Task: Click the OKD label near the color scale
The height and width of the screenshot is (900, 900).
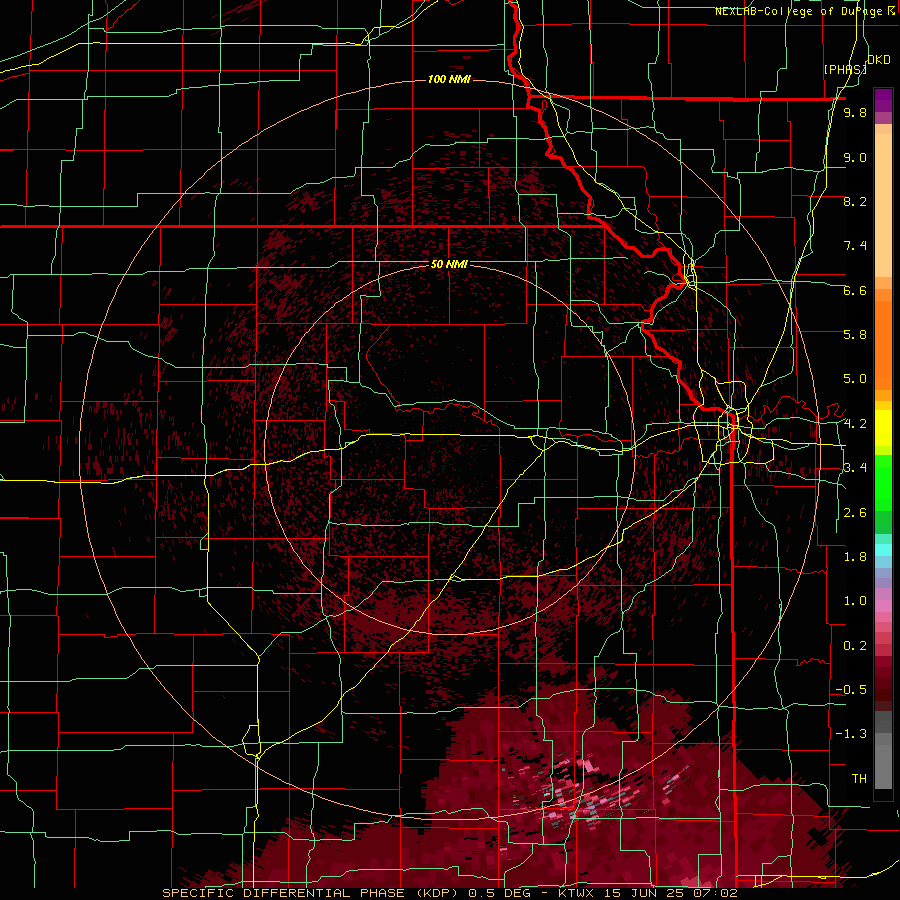Action: (x=879, y=60)
